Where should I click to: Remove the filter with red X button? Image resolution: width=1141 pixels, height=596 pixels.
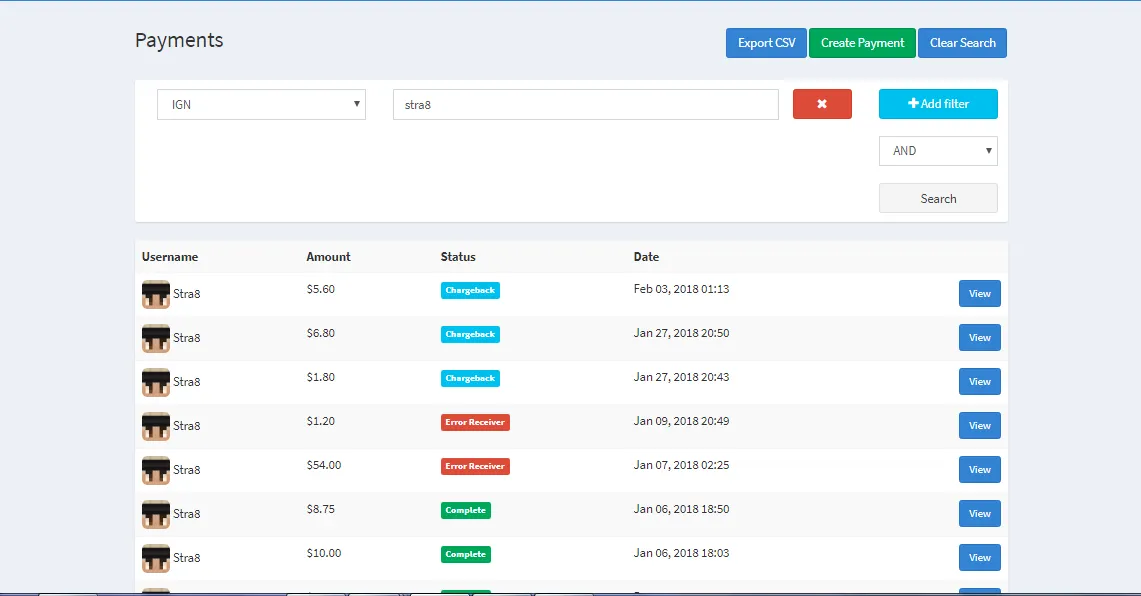click(x=822, y=104)
